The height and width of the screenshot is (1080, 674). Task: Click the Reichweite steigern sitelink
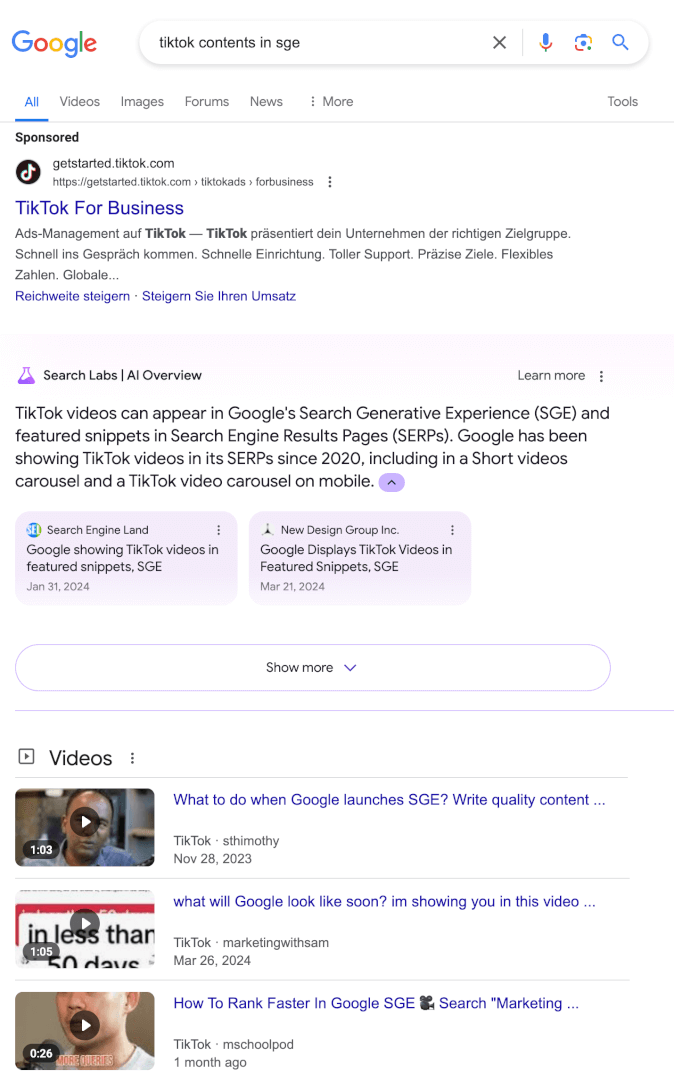(72, 296)
